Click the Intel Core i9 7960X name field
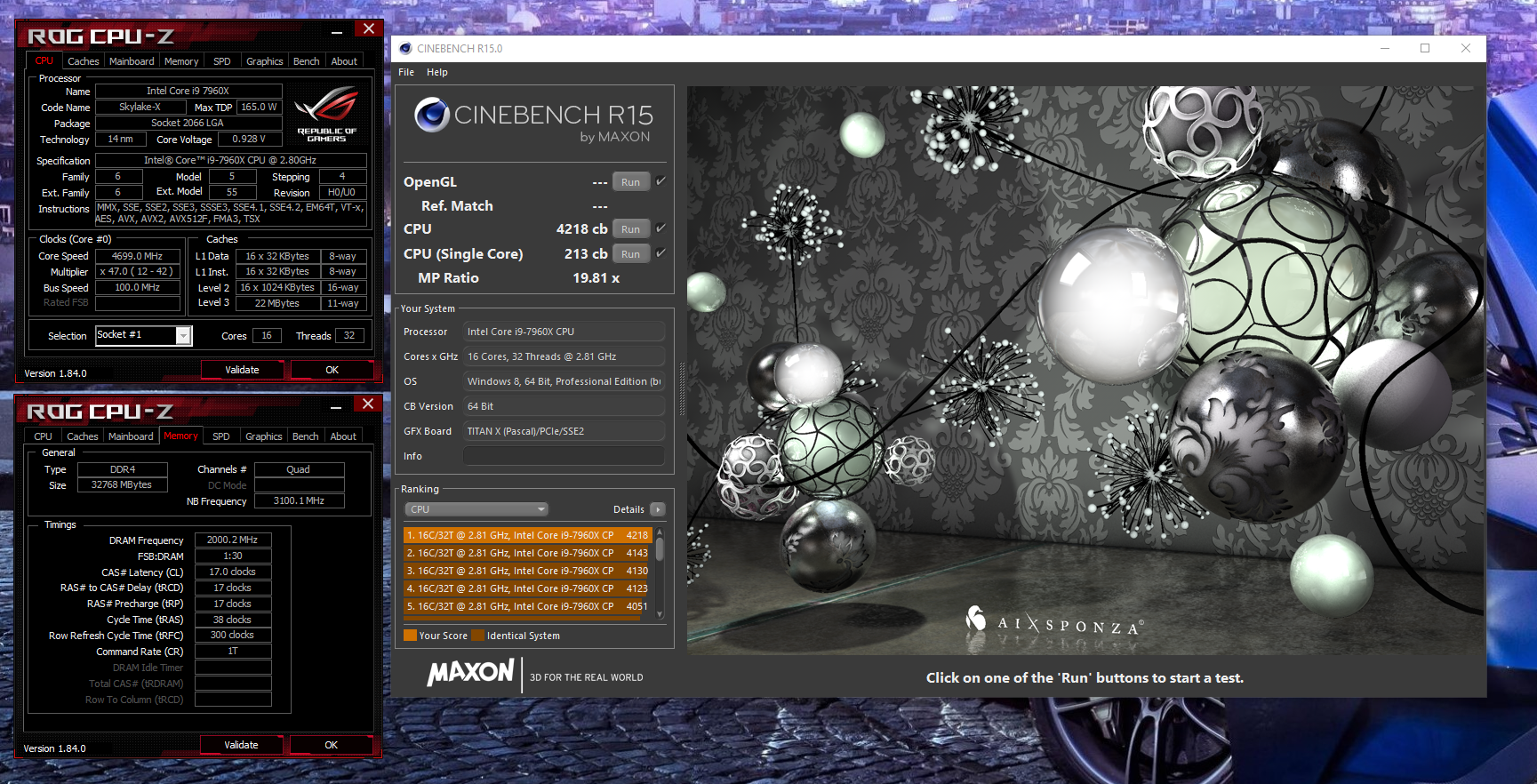Image resolution: width=1537 pixels, height=784 pixels. [188, 91]
